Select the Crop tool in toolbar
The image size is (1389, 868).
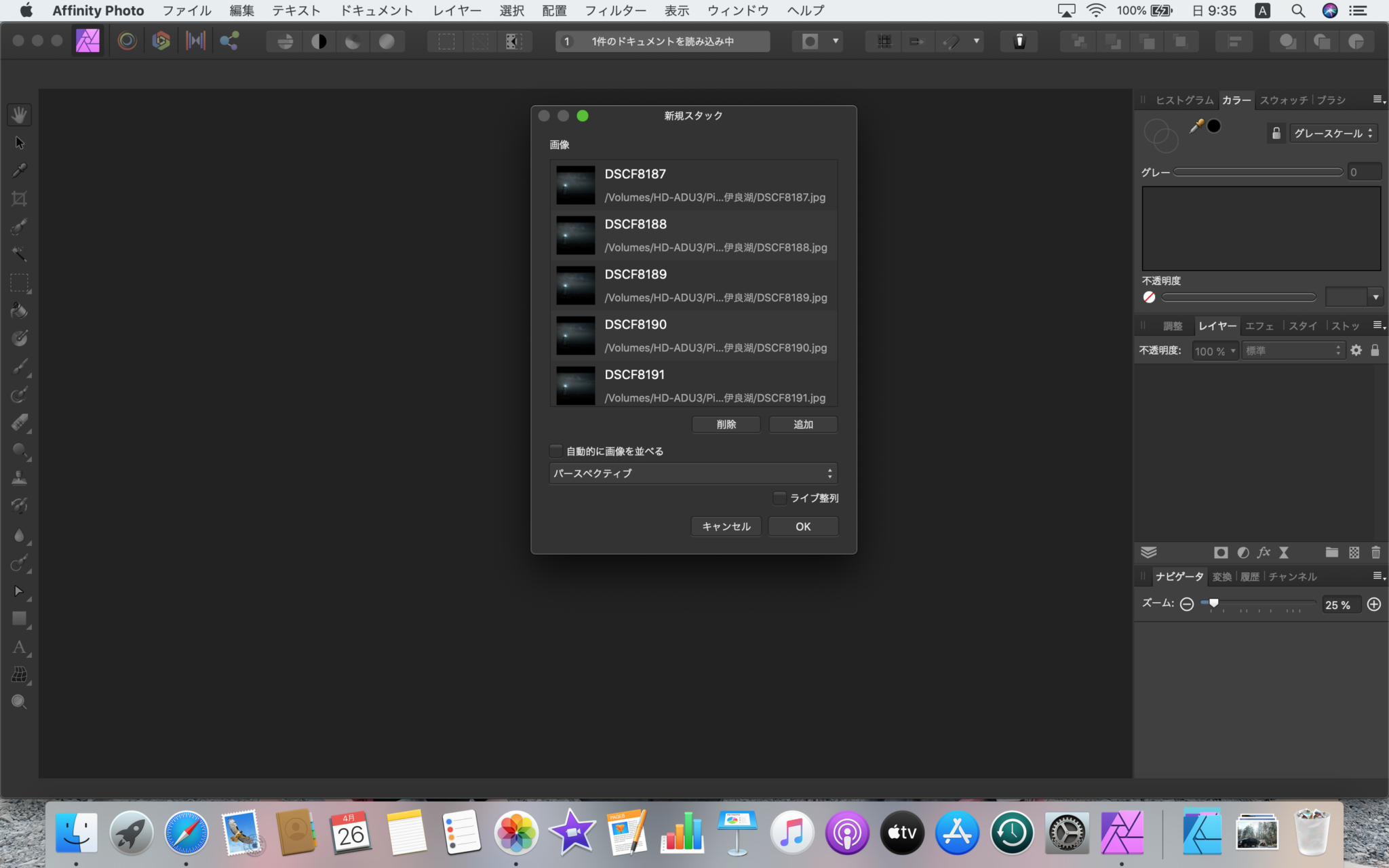tap(19, 199)
